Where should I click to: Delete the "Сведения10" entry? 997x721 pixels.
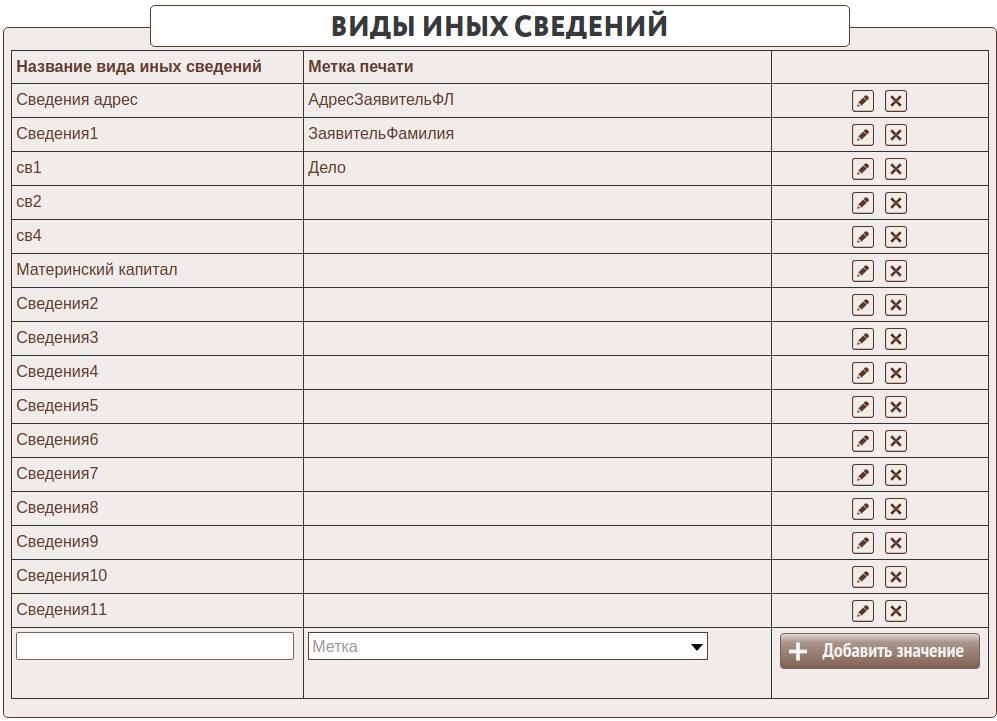point(896,577)
